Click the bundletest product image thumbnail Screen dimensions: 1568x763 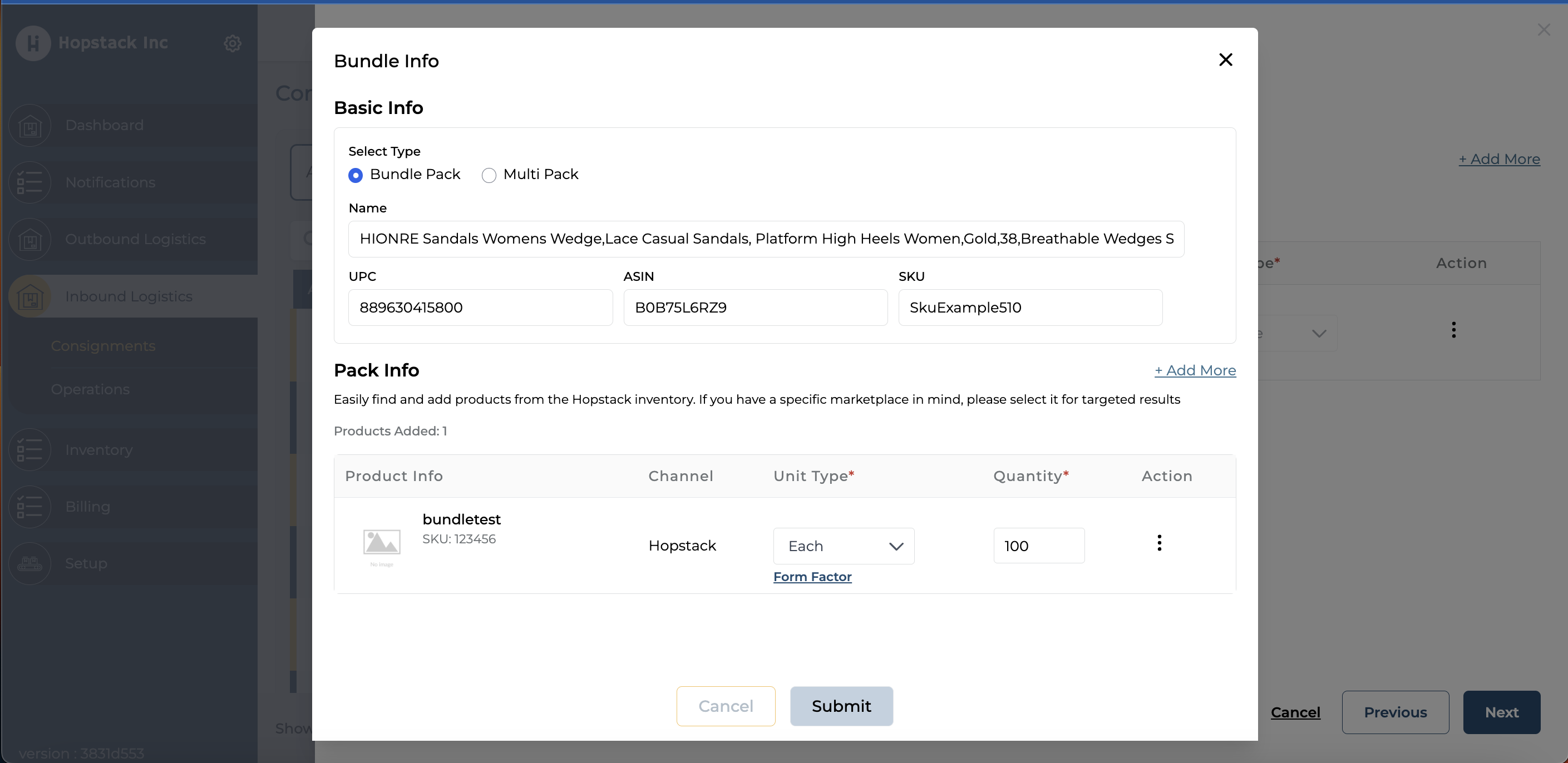tap(382, 543)
